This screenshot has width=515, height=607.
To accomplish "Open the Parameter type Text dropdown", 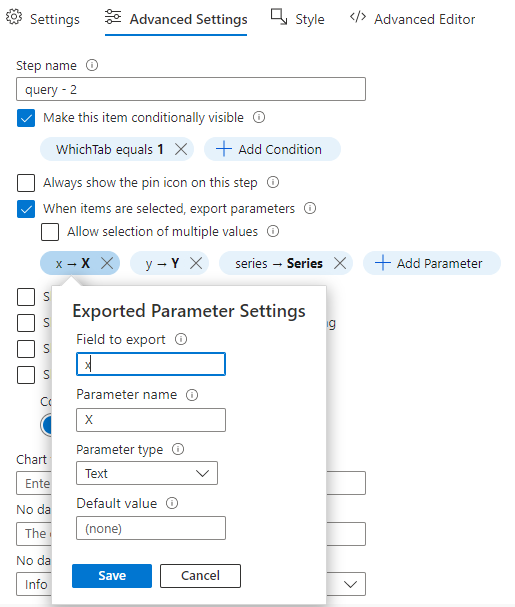I will (147, 473).
